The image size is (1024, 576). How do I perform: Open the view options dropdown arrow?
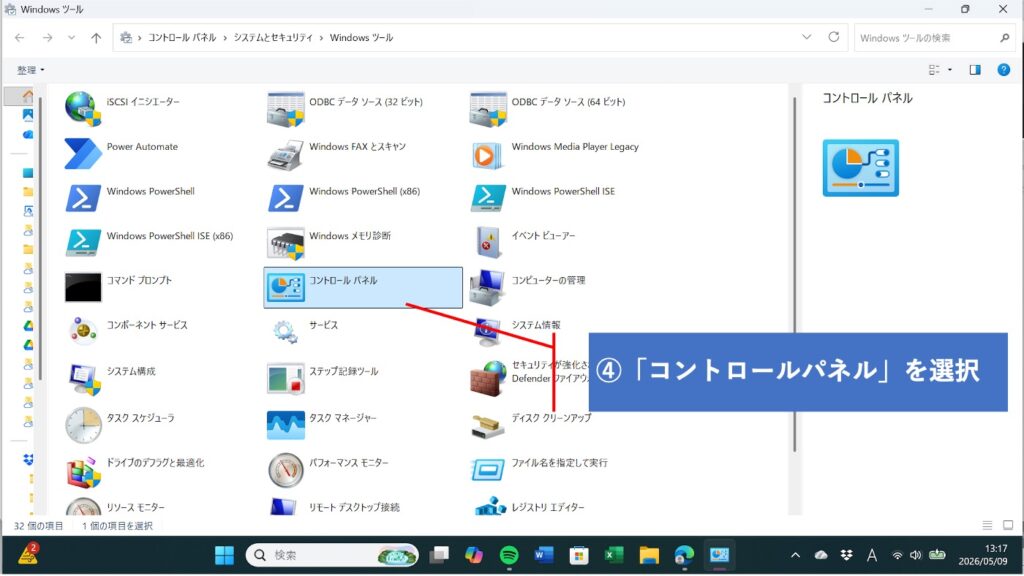click(950, 70)
